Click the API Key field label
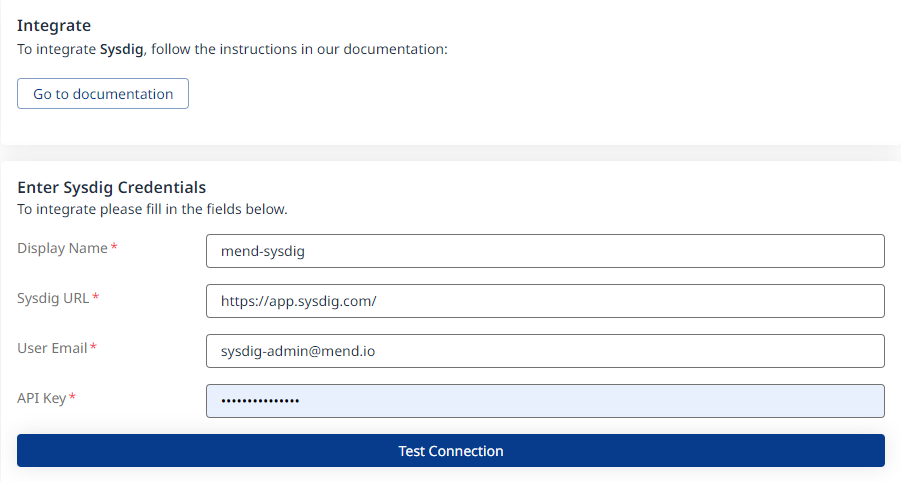Viewport: 901px width, 482px height. (x=41, y=398)
